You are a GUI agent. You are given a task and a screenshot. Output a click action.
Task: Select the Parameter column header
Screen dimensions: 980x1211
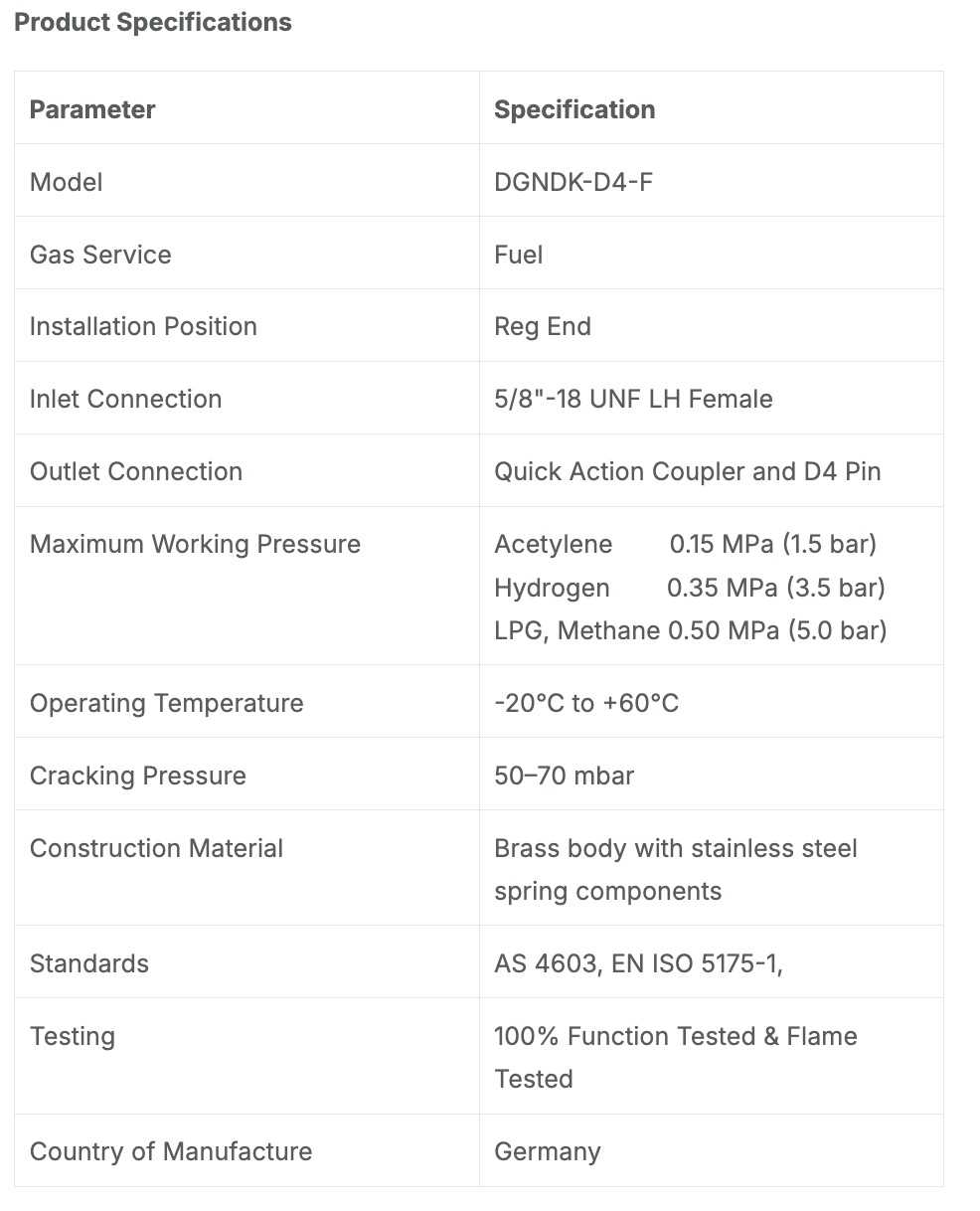pyautogui.click(x=92, y=109)
